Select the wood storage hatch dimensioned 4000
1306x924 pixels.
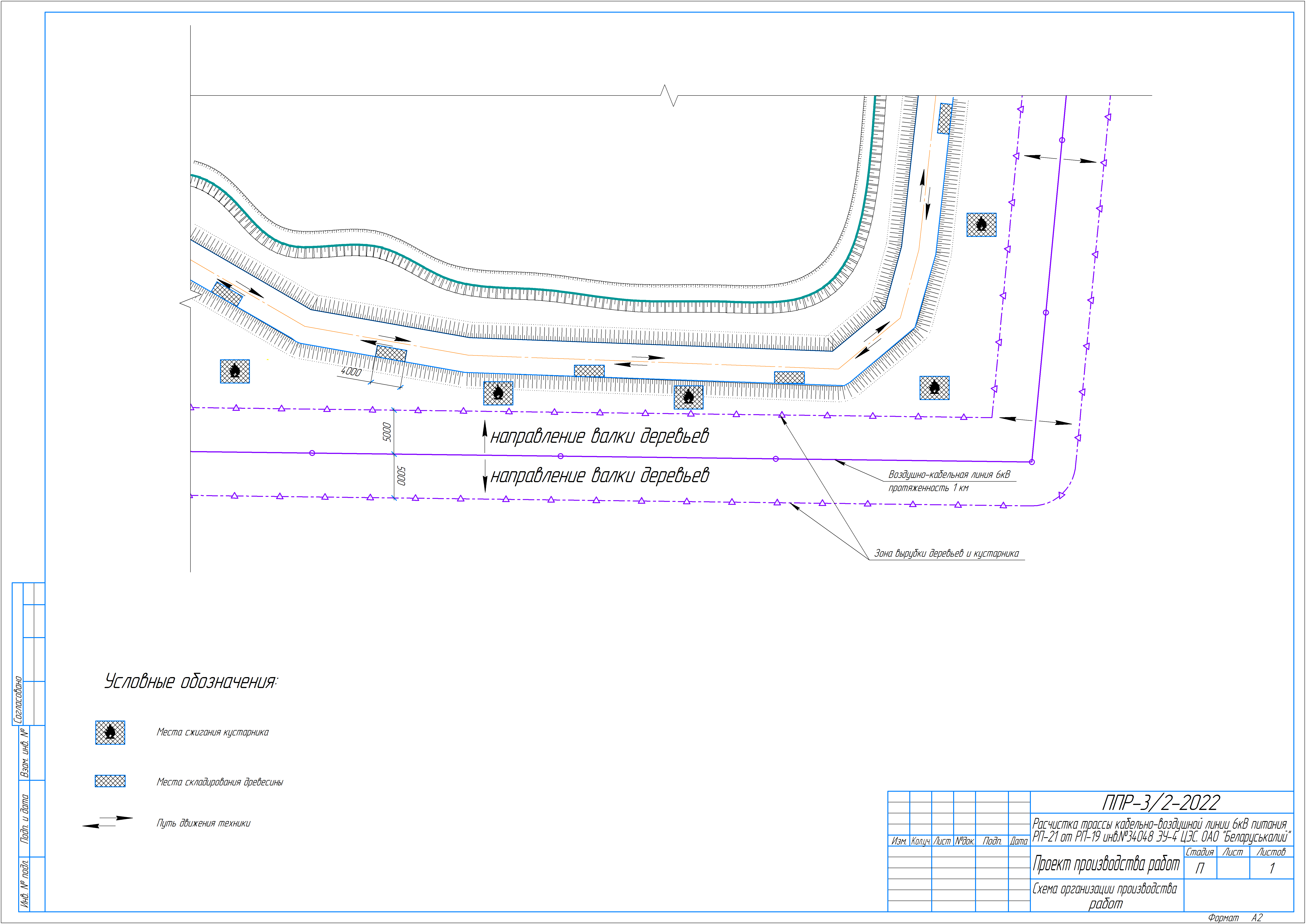point(391,353)
